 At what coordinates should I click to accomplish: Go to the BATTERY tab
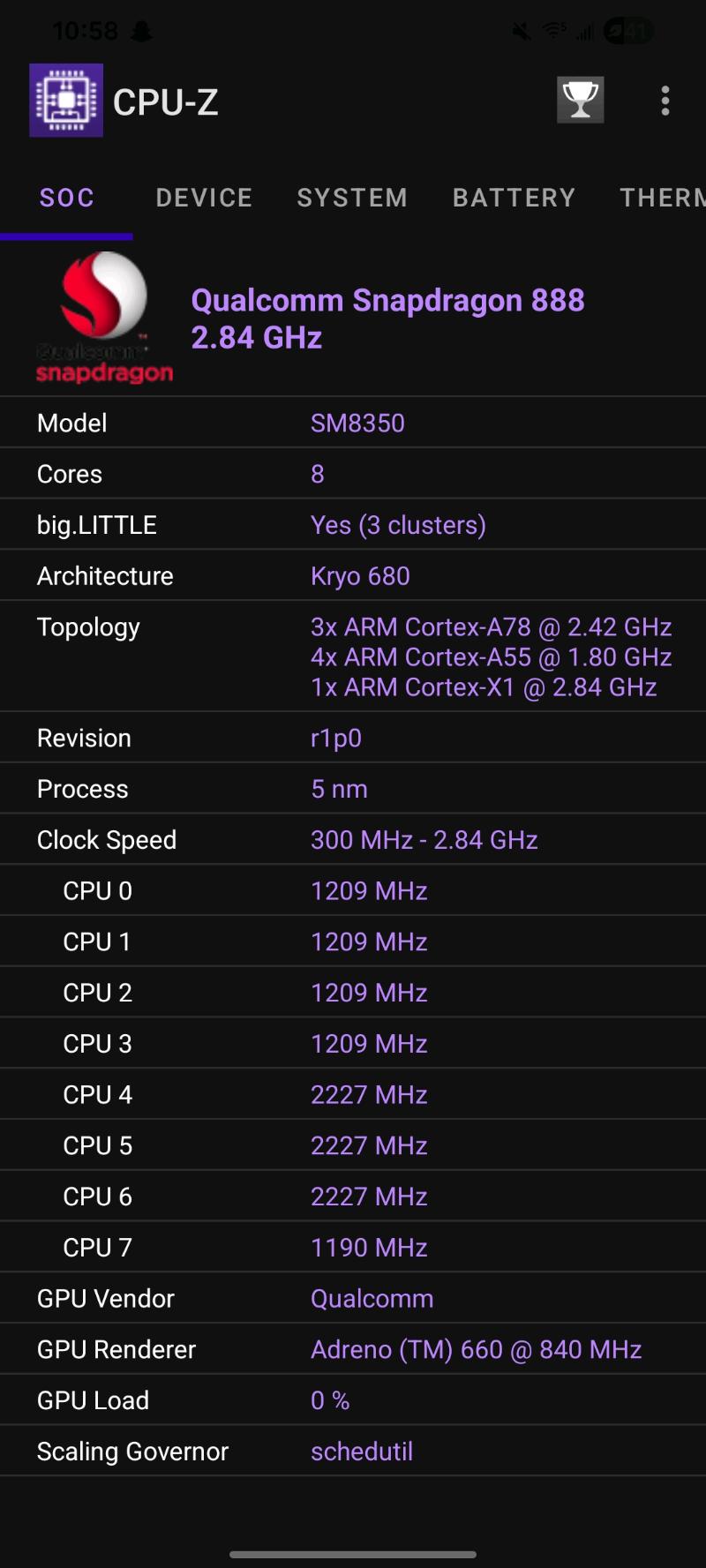pos(514,198)
